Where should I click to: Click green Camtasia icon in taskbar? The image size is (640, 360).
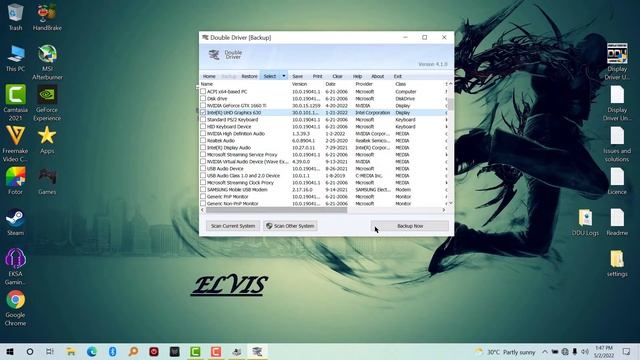195,351
